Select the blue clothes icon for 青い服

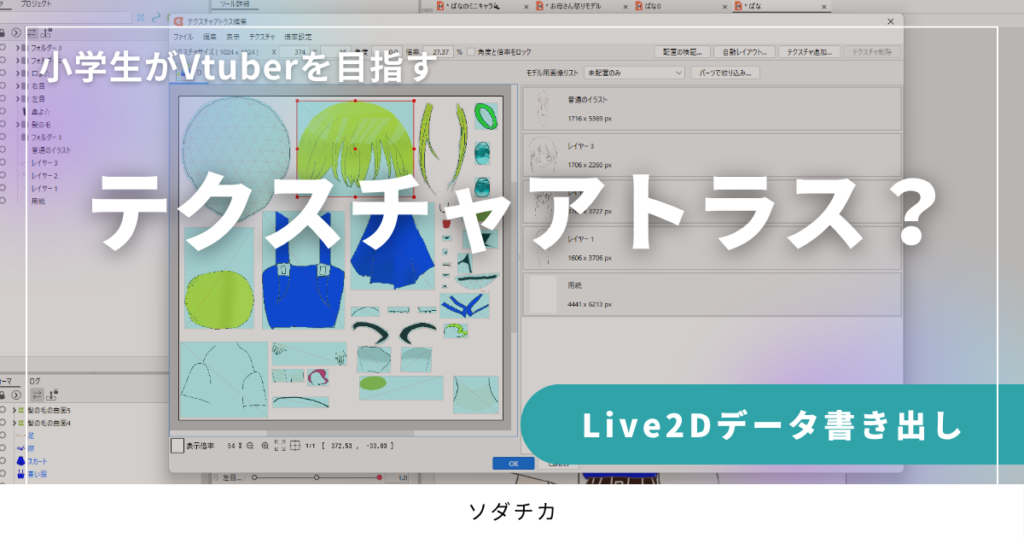21,474
